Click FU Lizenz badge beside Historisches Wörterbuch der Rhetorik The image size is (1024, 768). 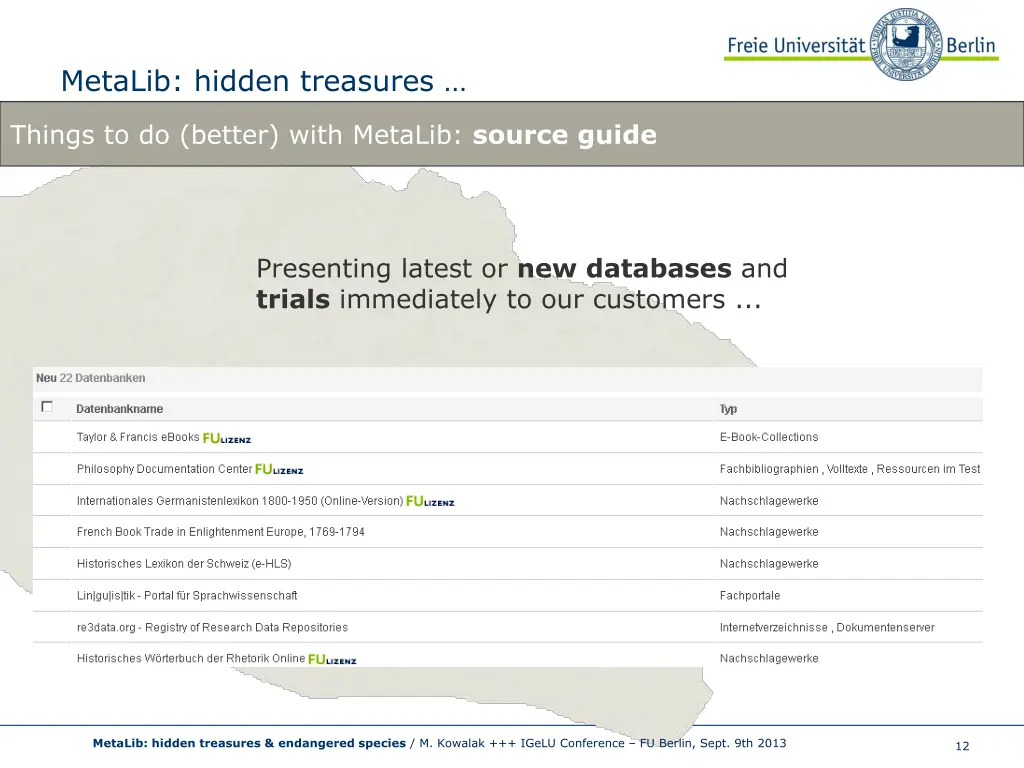(x=332, y=660)
